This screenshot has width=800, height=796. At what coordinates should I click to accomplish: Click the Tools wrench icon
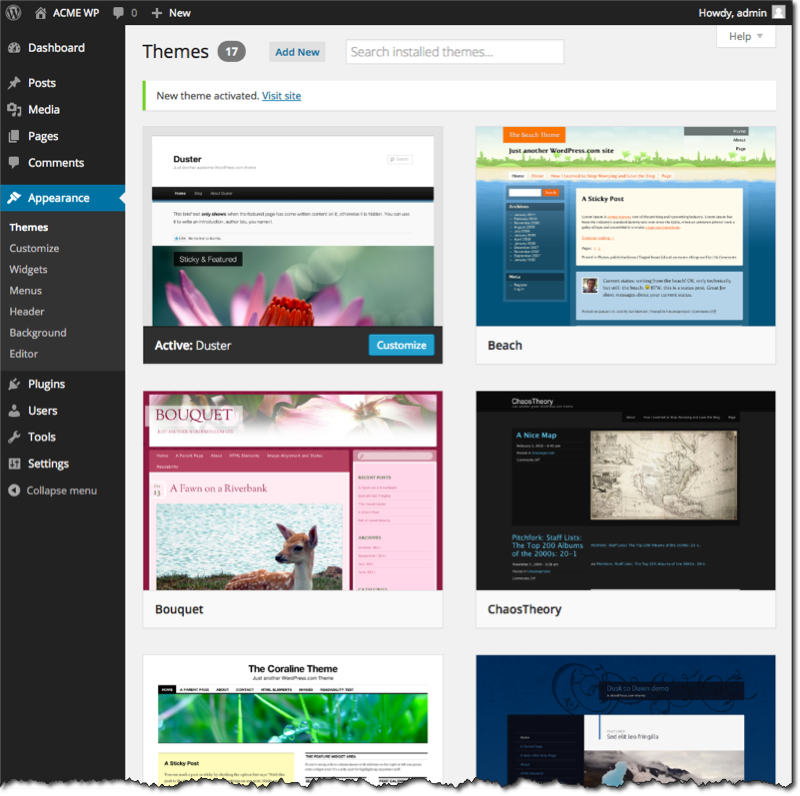pyautogui.click(x=14, y=437)
